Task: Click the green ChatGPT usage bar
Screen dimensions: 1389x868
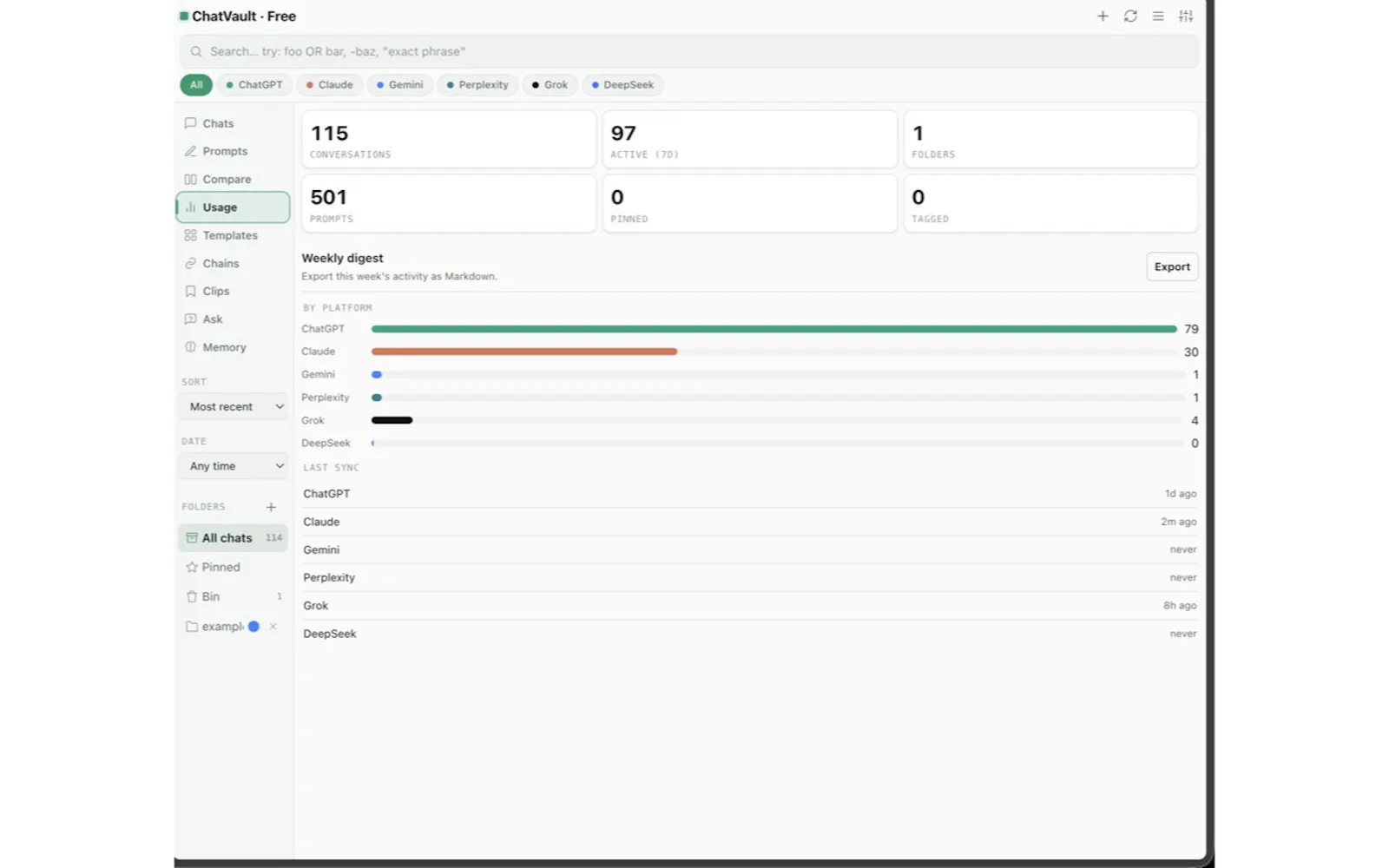Action: [774, 329]
